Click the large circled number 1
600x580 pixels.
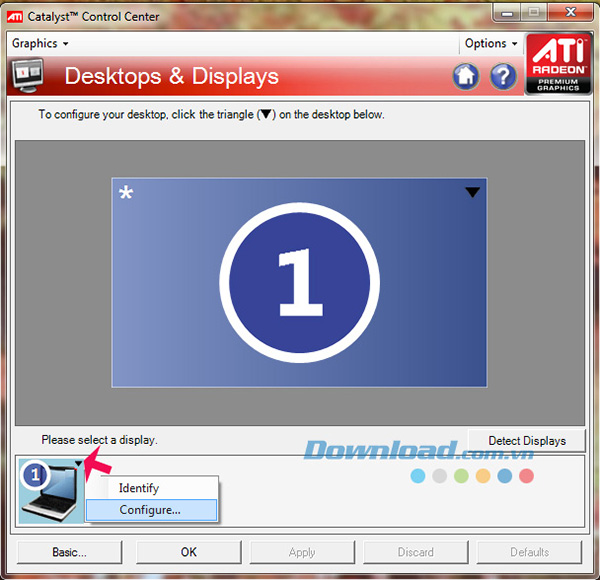coord(300,283)
